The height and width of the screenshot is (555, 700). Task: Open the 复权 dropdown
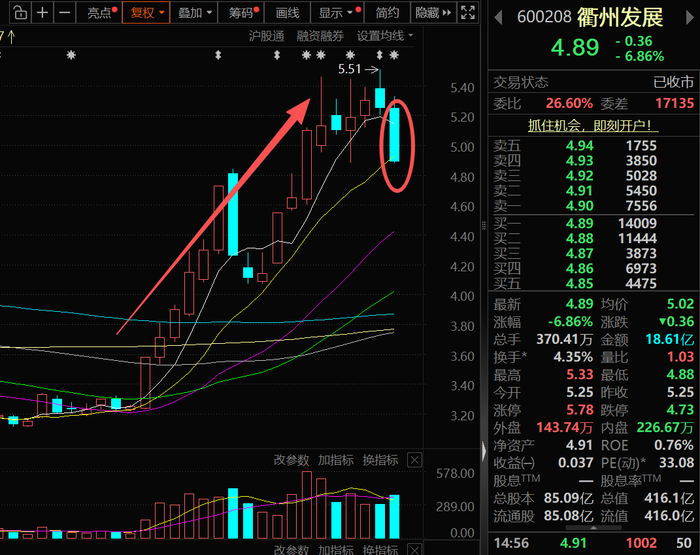(146, 13)
